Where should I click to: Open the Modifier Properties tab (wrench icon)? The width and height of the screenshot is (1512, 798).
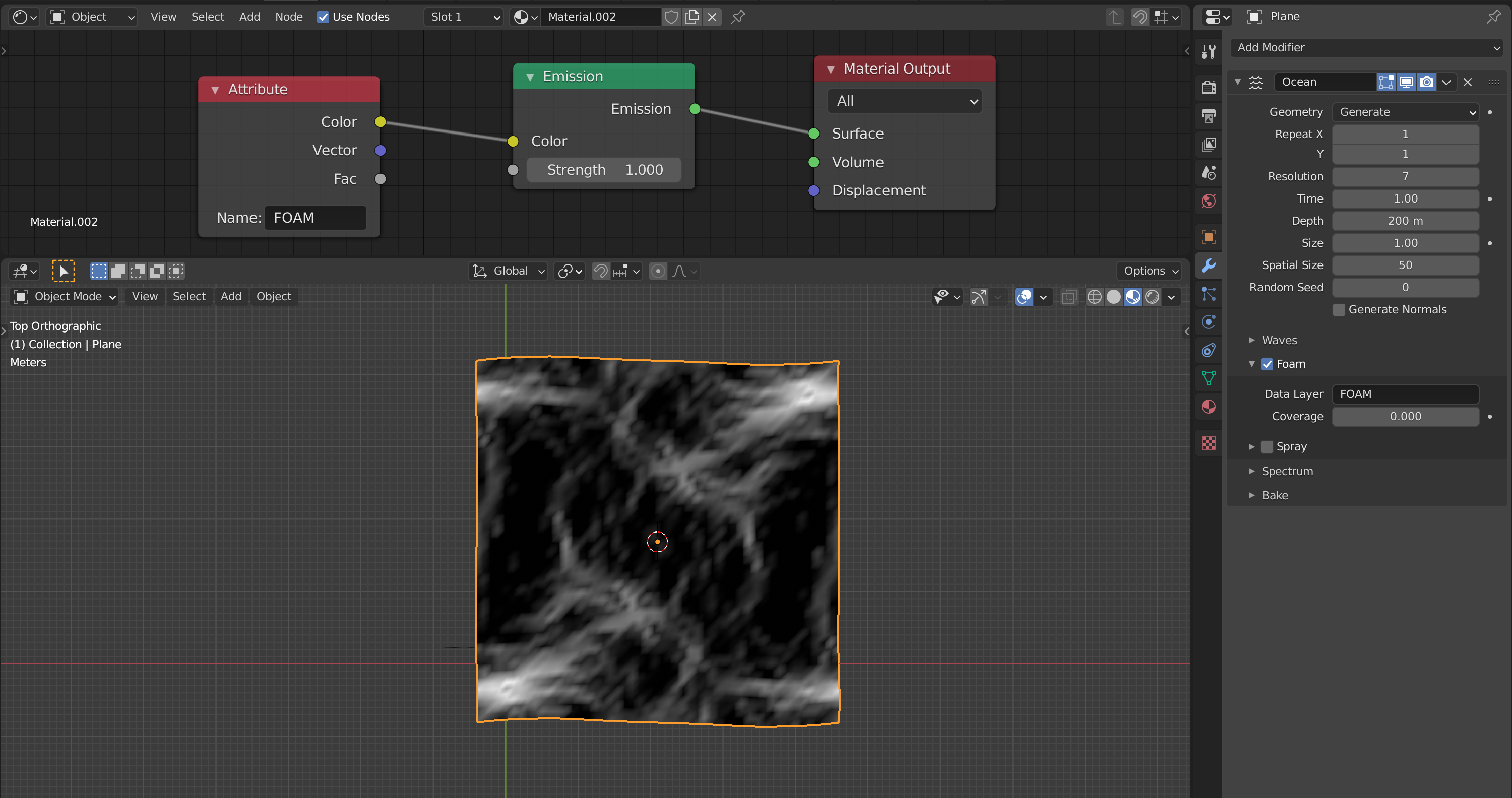(1209, 266)
